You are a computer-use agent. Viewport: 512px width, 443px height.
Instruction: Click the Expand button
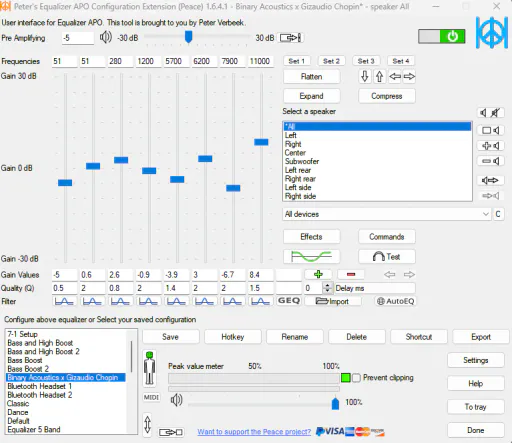click(312, 96)
